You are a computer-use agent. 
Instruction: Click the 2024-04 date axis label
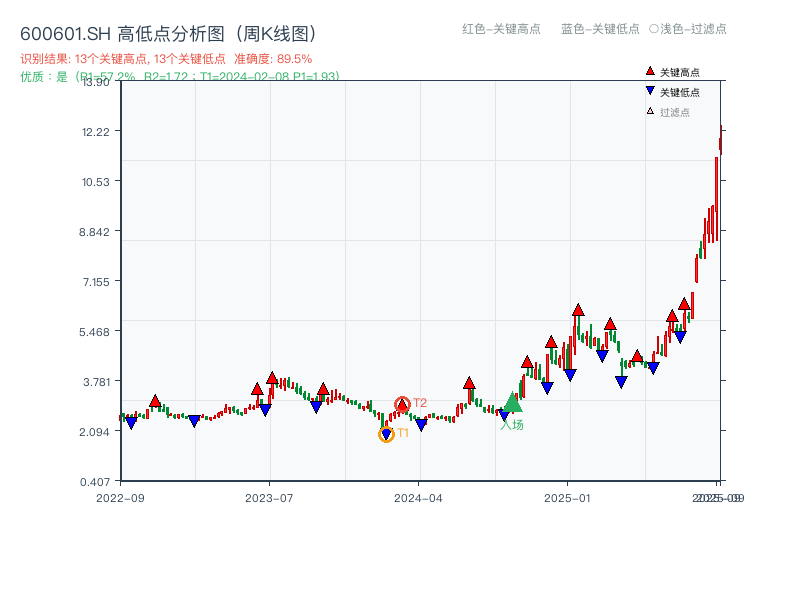418,498
